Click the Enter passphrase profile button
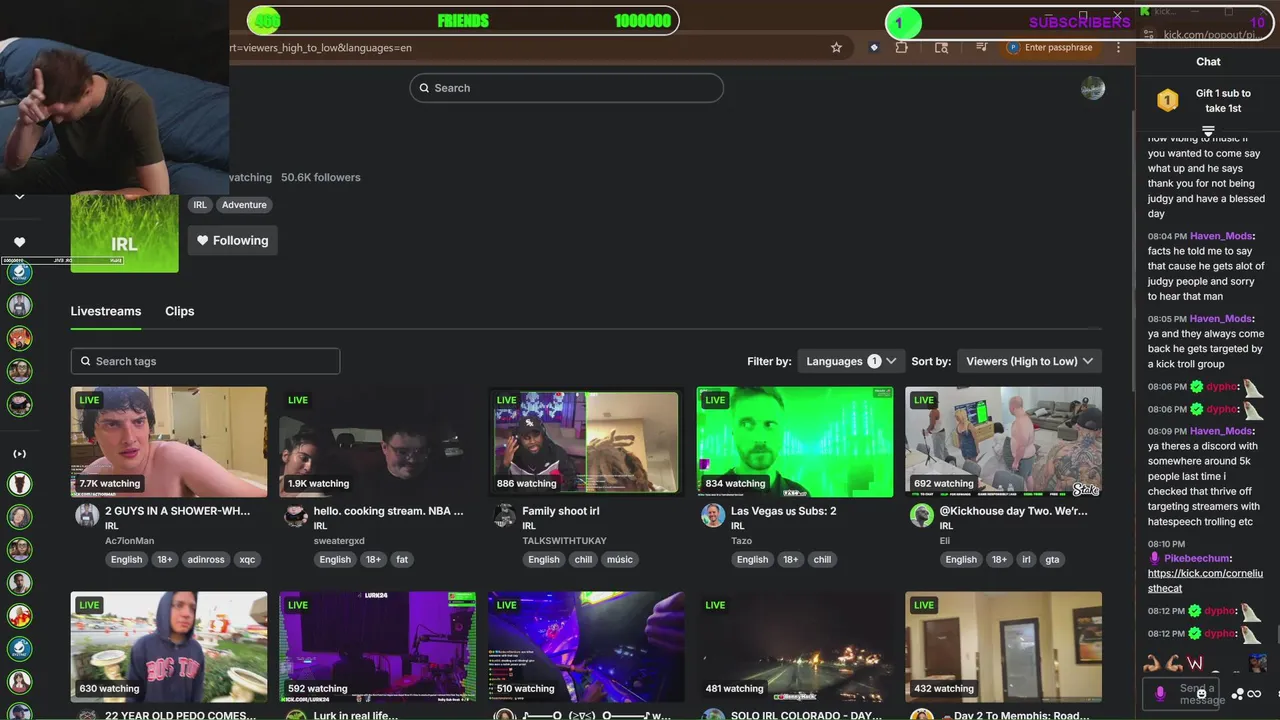Screen dimensions: 1280x720 [1050, 47]
